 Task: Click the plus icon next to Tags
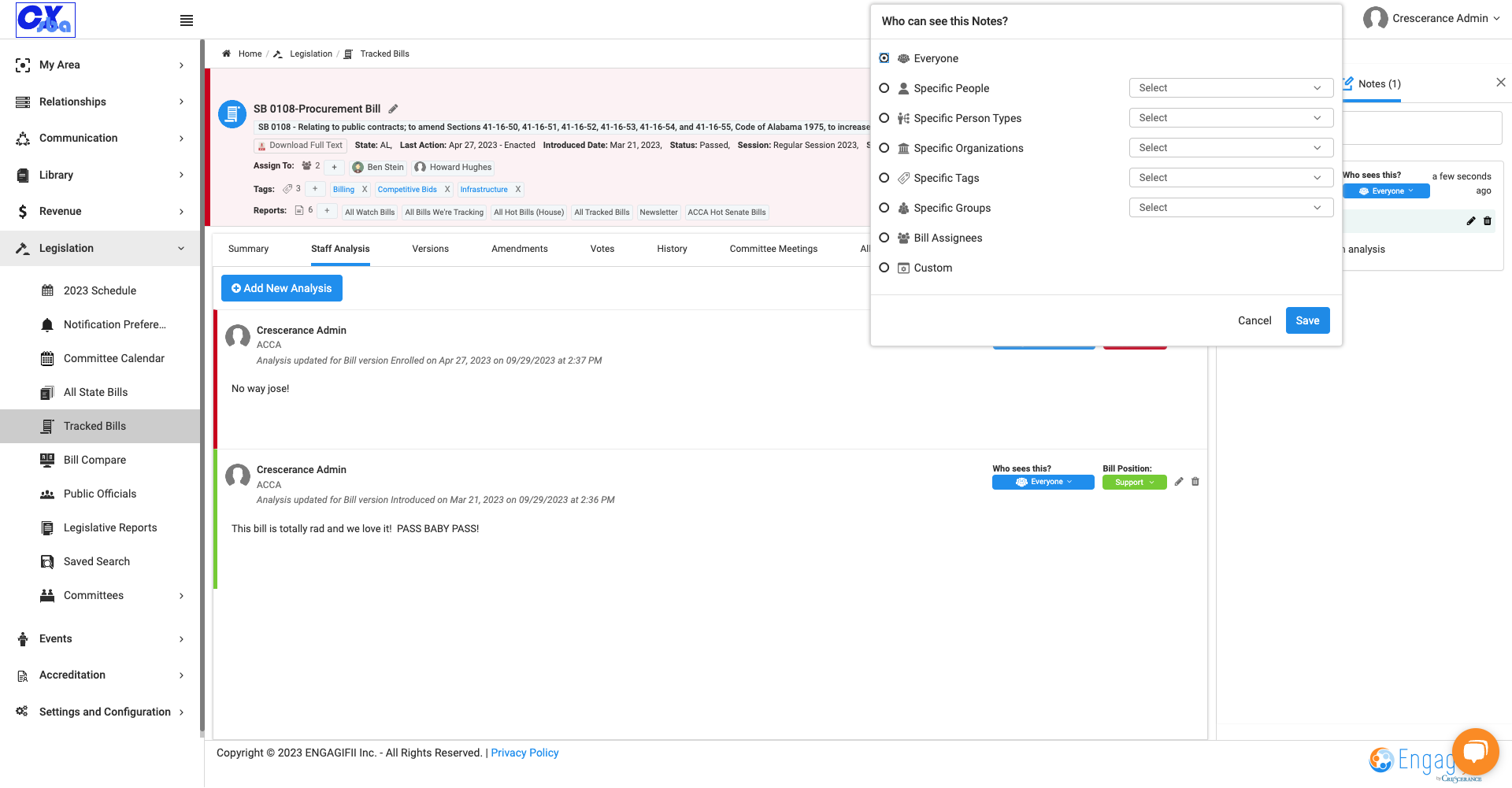click(x=315, y=189)
